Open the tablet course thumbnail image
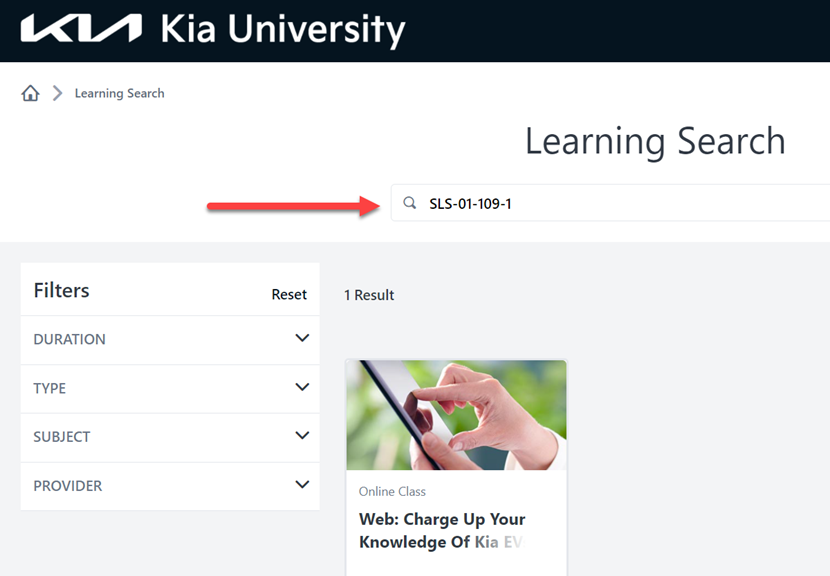Screen dimensions: 830x576 (456, 415)
